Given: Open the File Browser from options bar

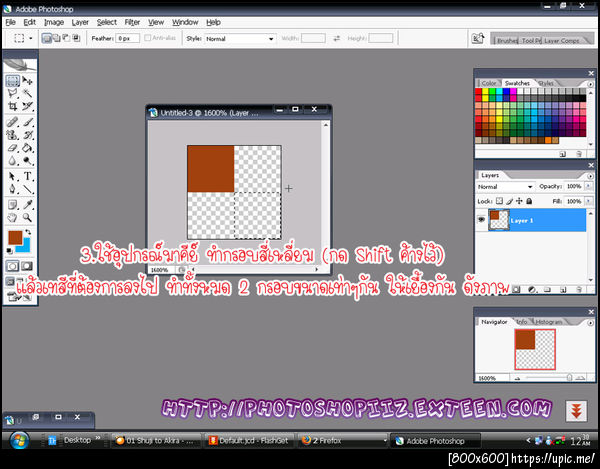Looking at the screenshot, I should coord(478,39).
